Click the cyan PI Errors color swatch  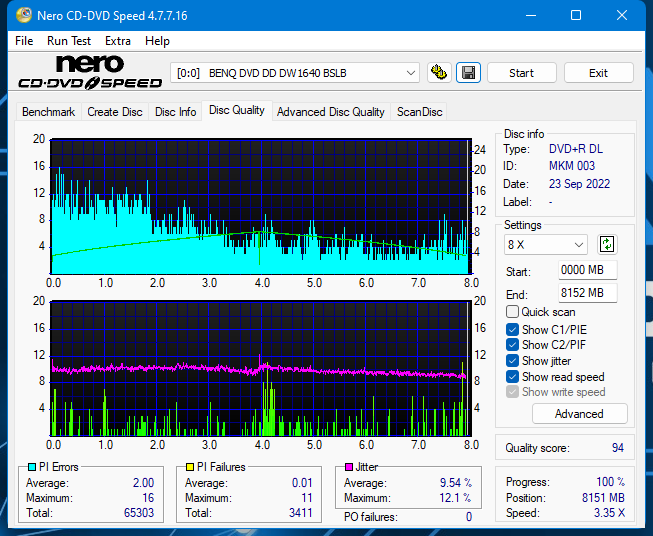pyautogui.click(x=32, y=467)
